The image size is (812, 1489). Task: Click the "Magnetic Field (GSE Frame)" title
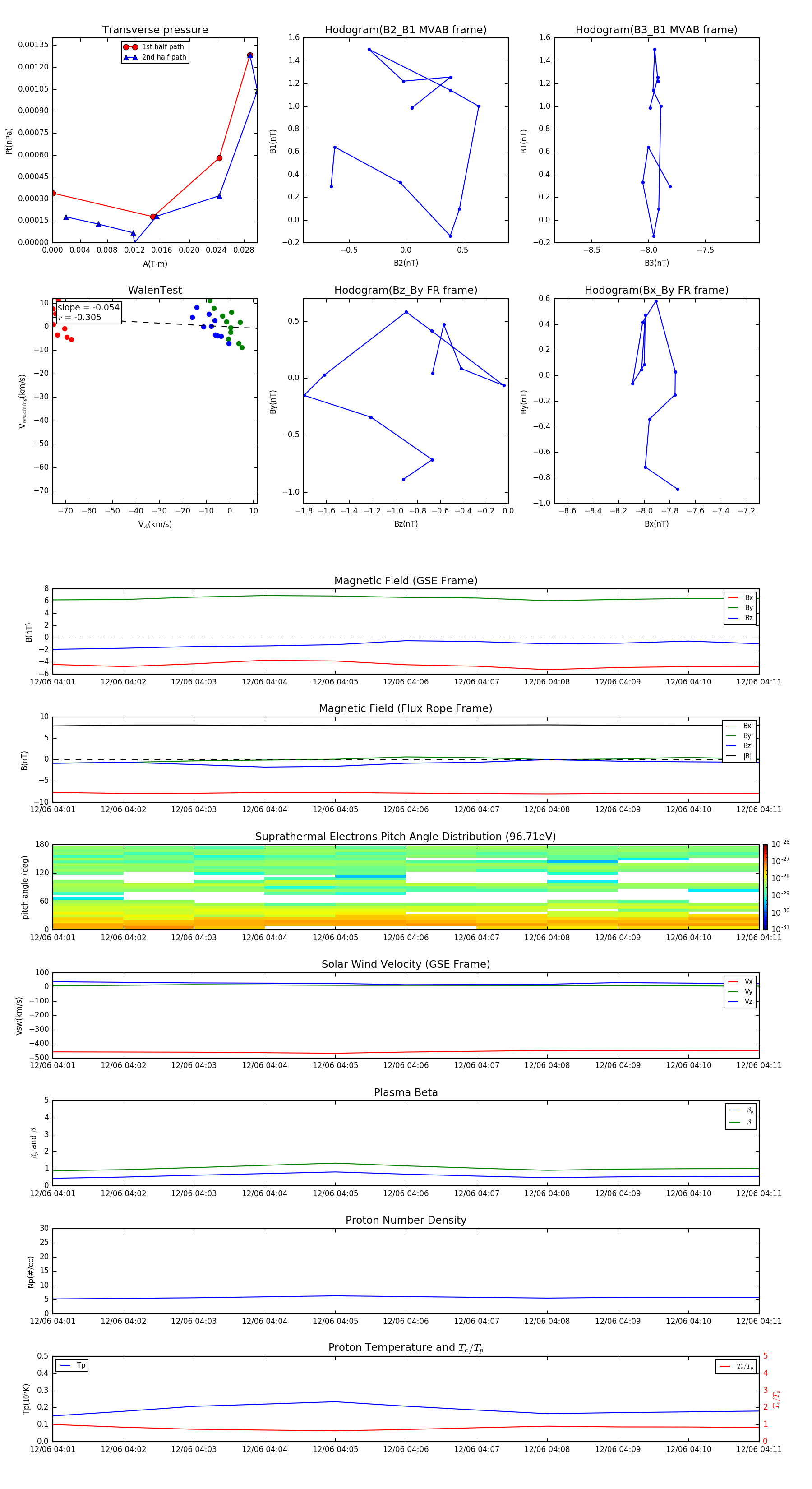coord(406,581)
